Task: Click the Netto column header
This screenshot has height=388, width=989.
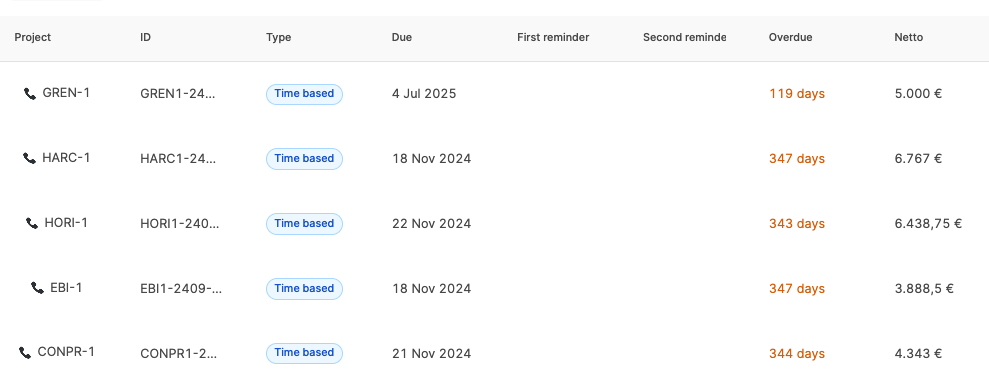Action: tap(908, 37)
